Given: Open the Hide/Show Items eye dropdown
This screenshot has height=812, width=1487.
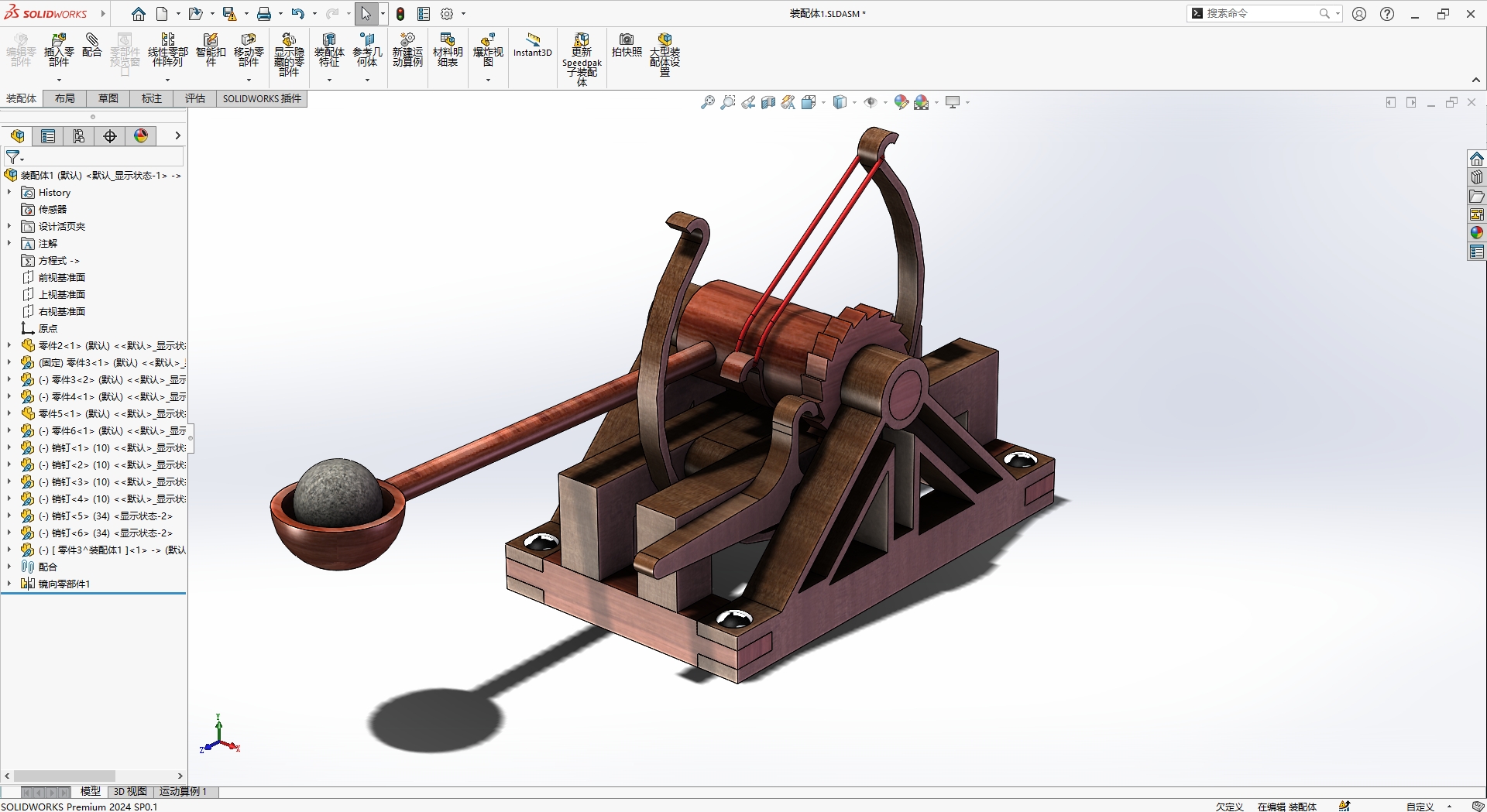Looking at the screenshot, I should [x=885, y=102].
